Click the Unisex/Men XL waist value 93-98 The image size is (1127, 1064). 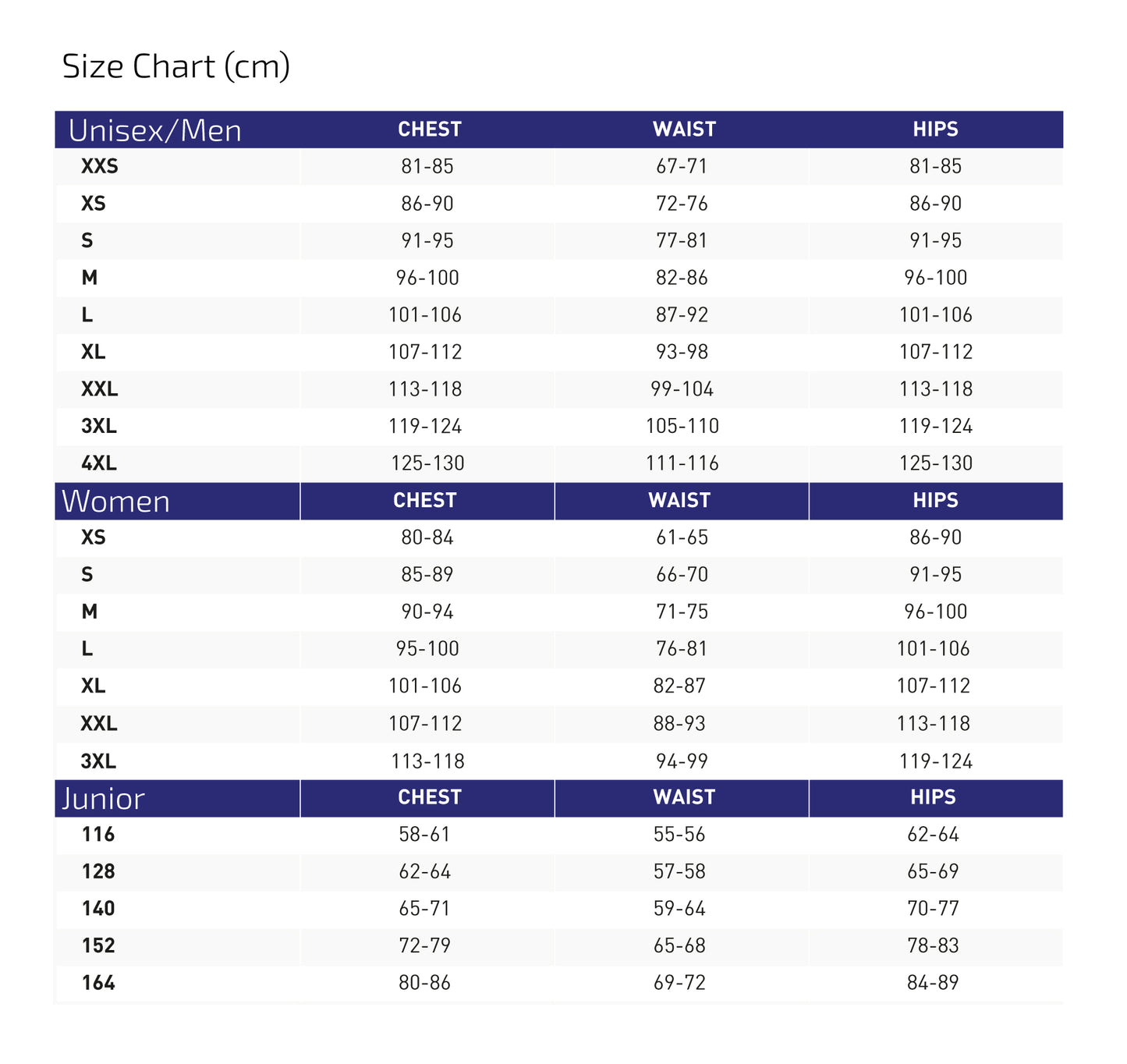682,352
